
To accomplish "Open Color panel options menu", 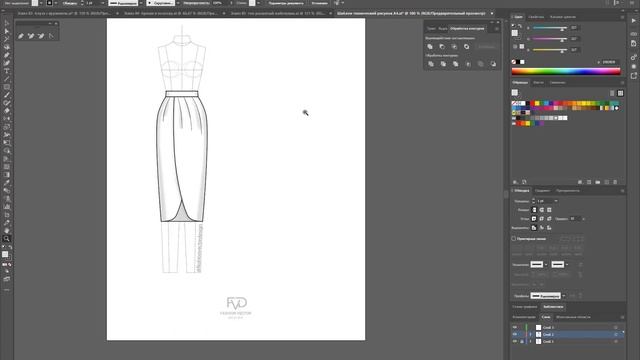I will click(x=622, y=17).
